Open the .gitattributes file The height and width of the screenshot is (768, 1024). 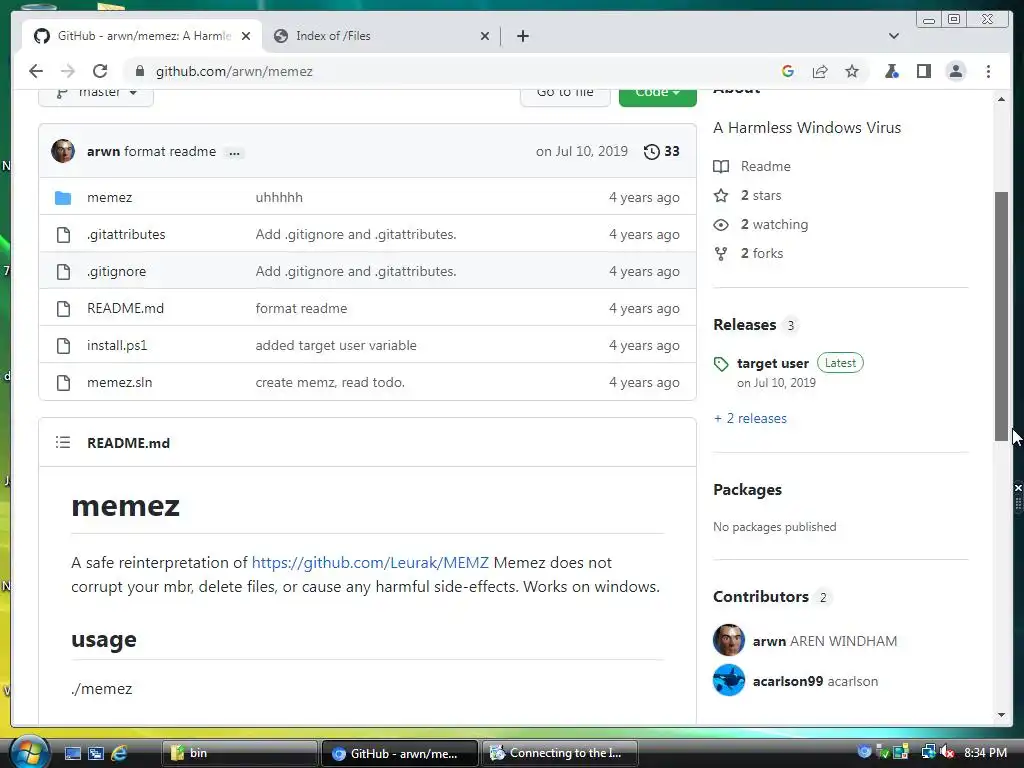point(126,234)
